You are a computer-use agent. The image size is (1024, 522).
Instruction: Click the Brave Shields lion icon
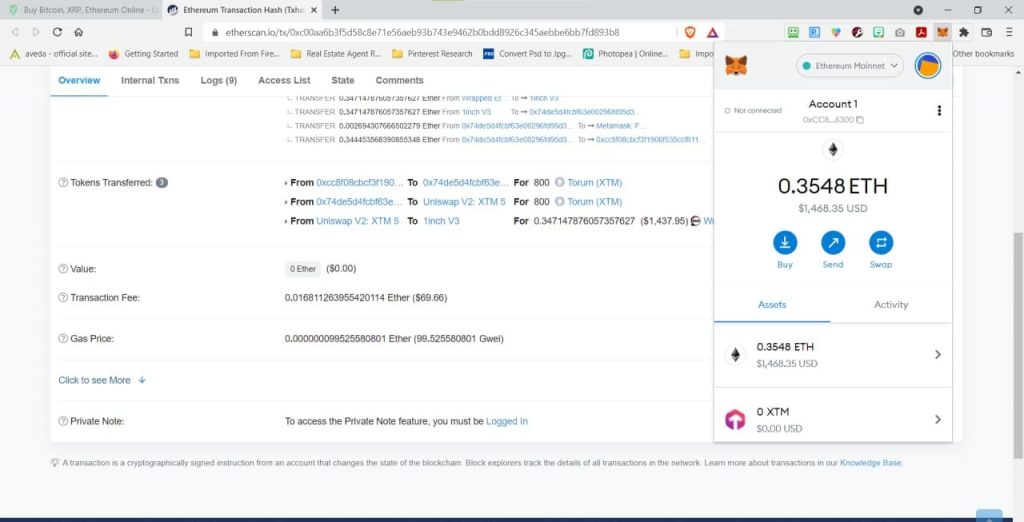click(x=690, y=31)
